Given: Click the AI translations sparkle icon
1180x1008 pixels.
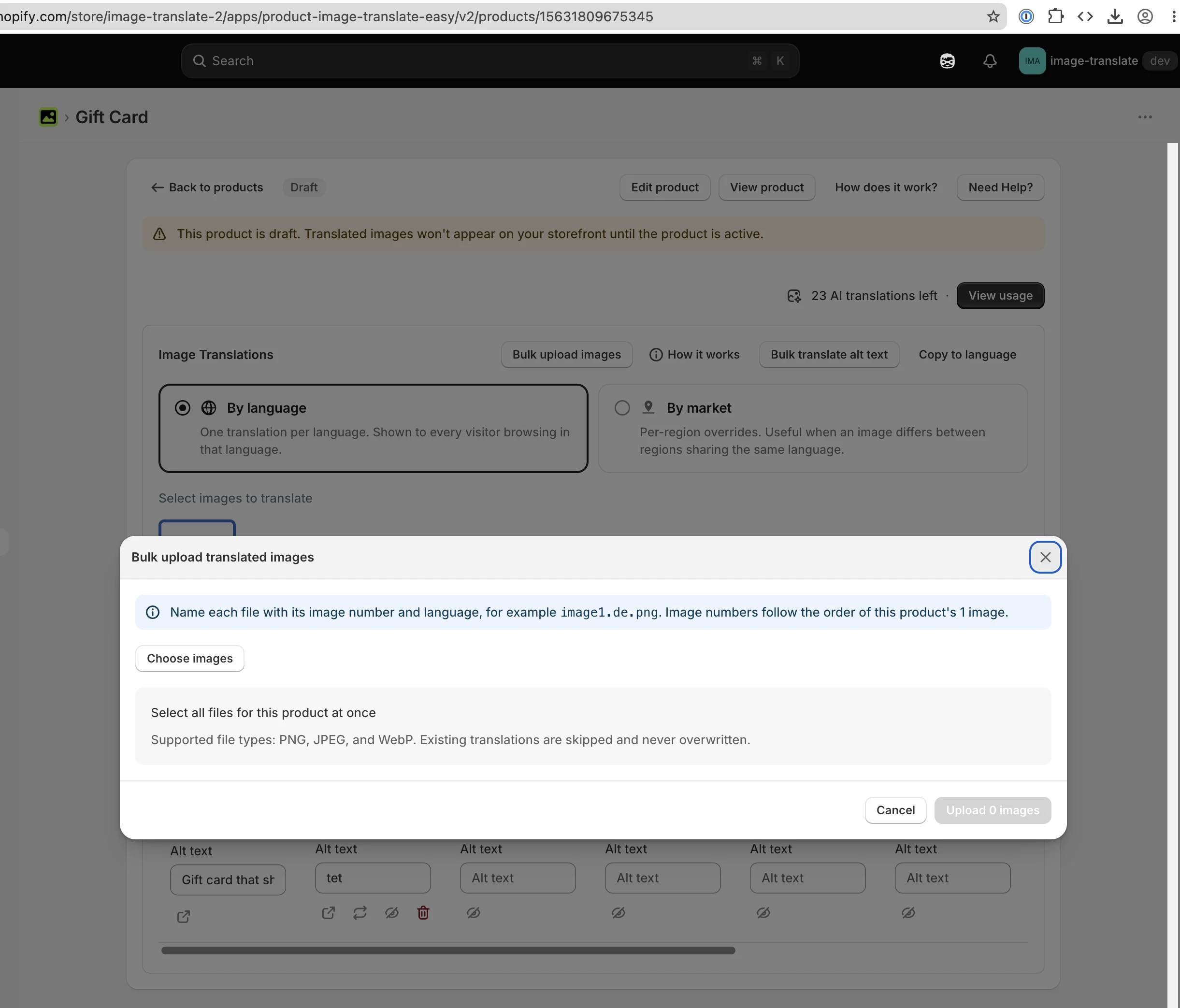Looking at the screenshot, I should click(x=794, y=296).
